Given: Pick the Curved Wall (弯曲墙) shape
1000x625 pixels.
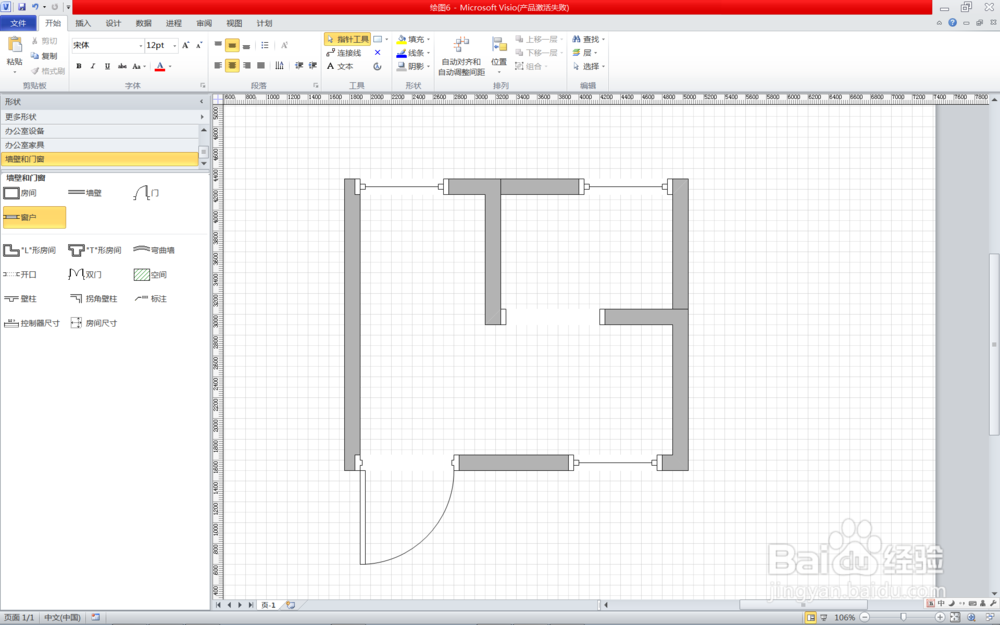Looking at the screenshot, I should click(x=154, y=250).
